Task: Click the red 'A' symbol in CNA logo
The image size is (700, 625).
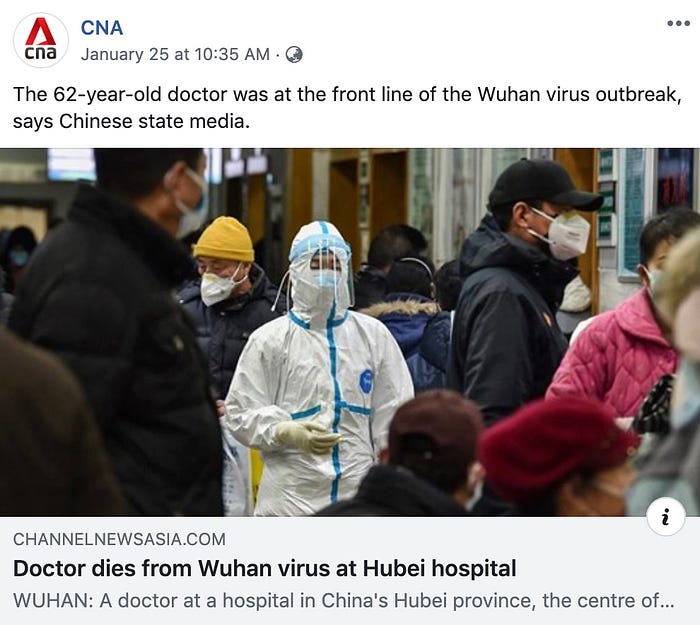Action: point(41,31)
